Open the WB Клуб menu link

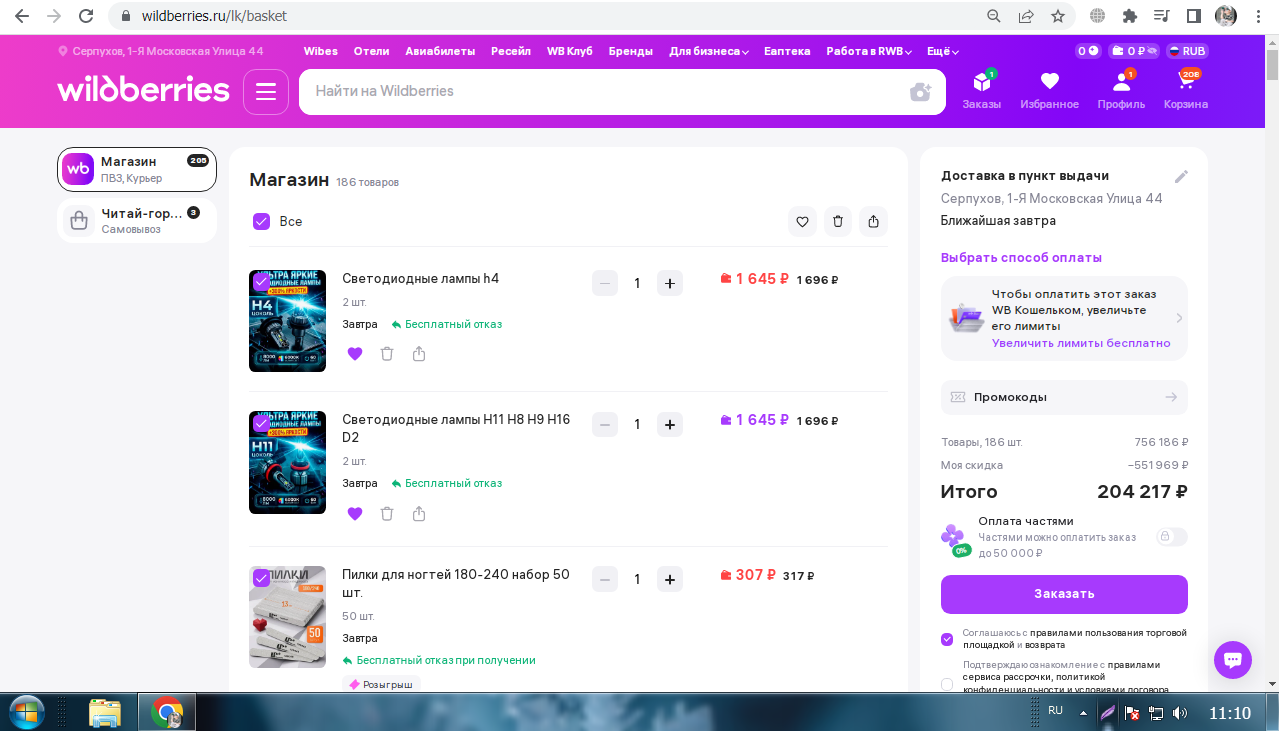570,51
